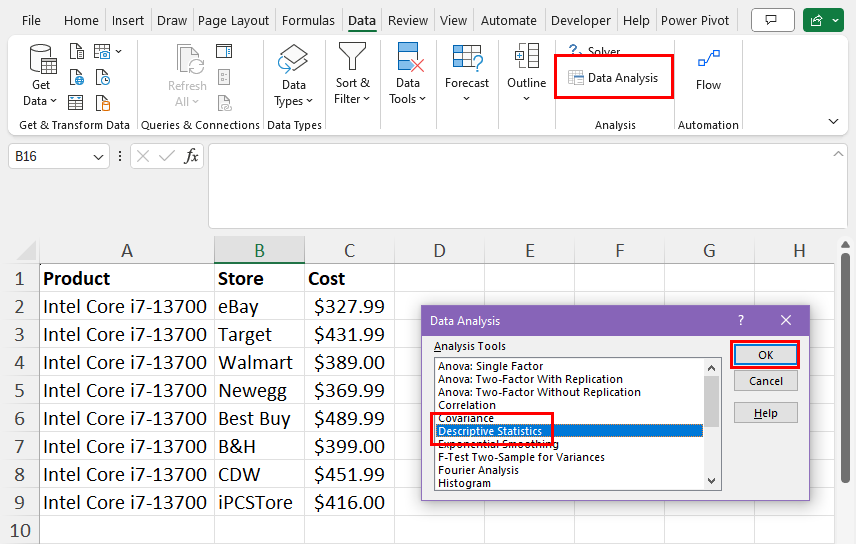This screenshot has width=856, height=544.
Task: Open the Get Data menu
Action: pyautogui.click(x=41, y=75)
